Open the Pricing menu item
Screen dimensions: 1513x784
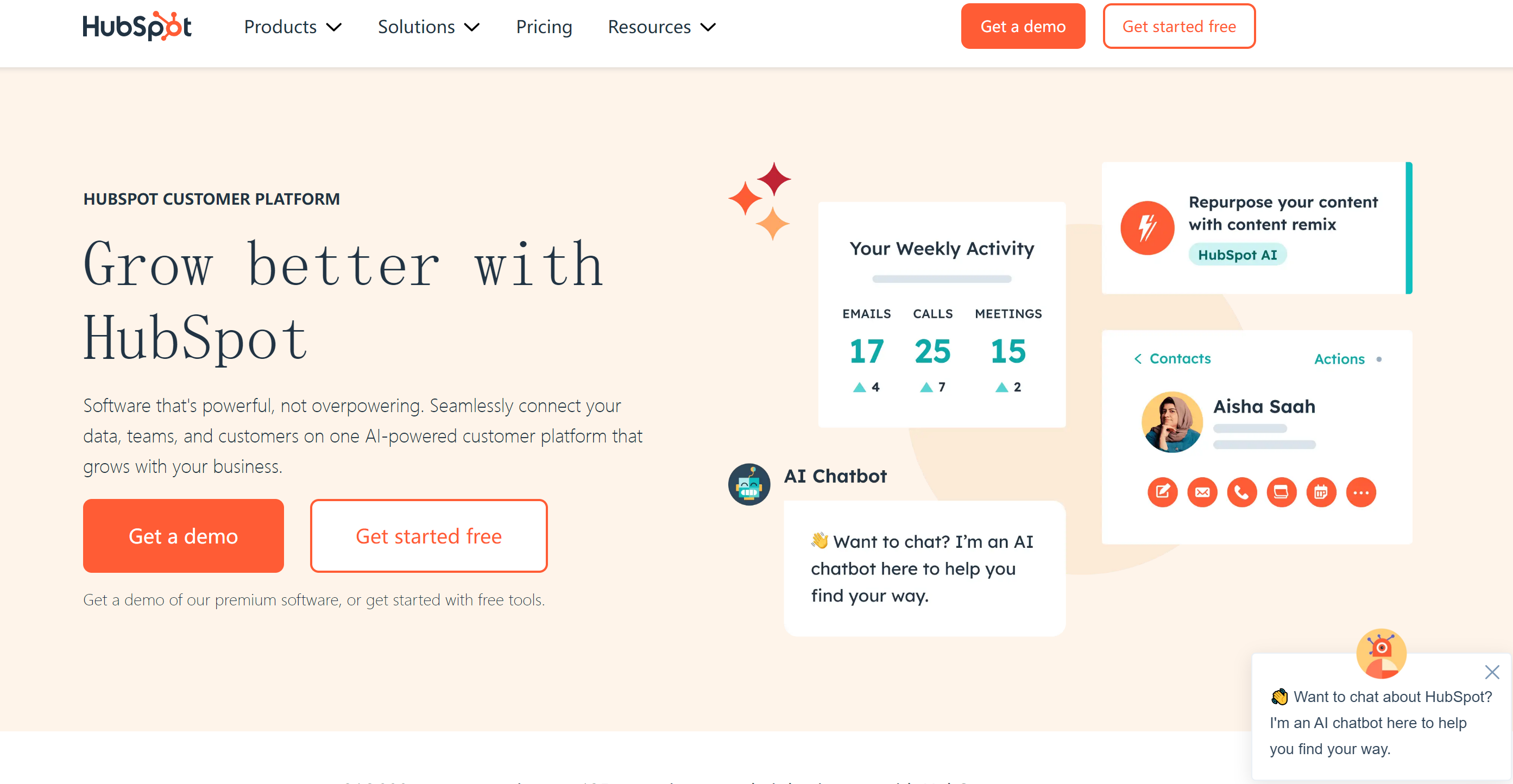point(544,27)
